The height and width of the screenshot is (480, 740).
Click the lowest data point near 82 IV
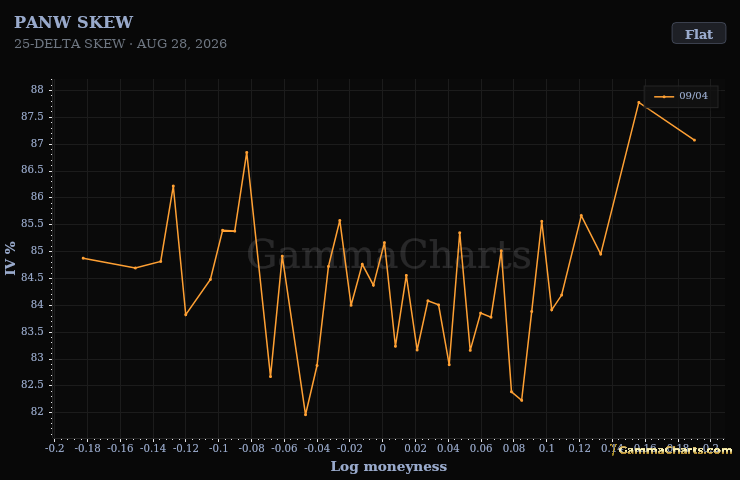(x=305, y=414)
